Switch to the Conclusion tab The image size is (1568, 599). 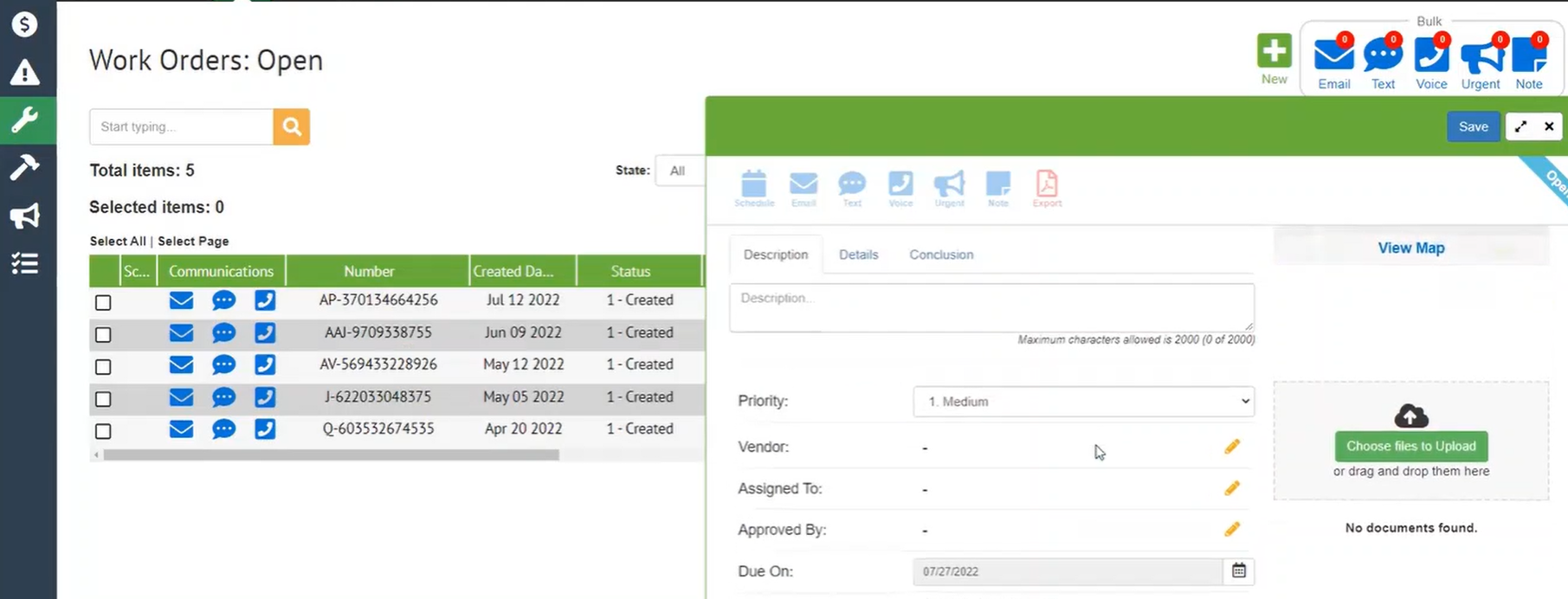(x=941, y=254)
